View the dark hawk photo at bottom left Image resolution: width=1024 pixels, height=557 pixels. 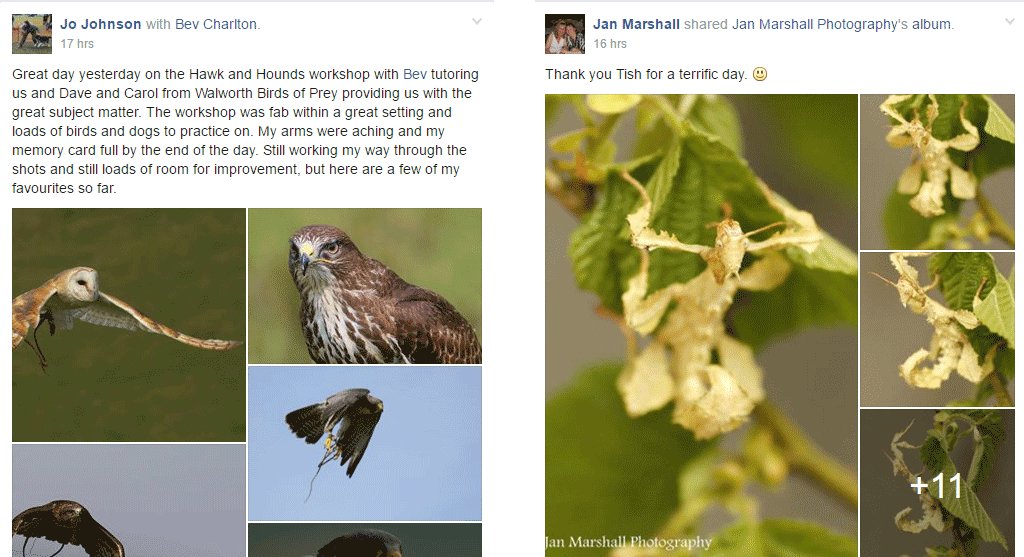[129, 500]
